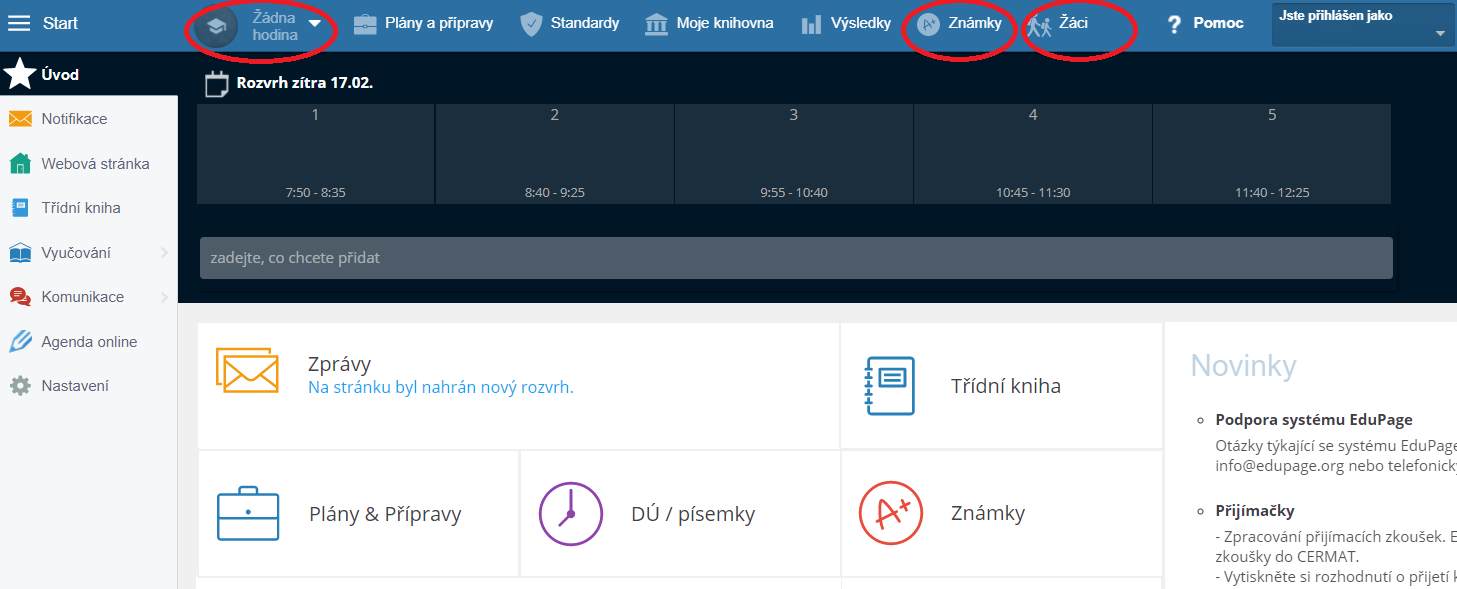Click the briefcase icon in top bar
1457x589 pixels.
point(365,24)
